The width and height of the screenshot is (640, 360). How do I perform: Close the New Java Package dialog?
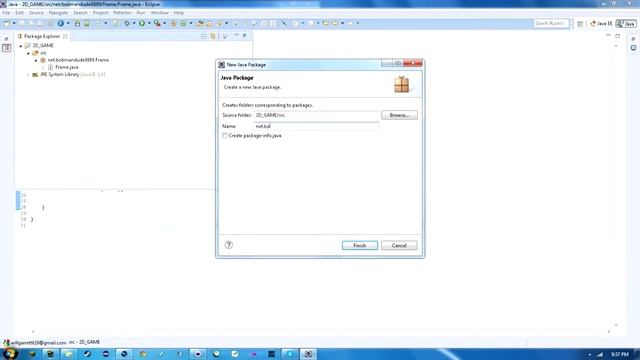[413, 63]
